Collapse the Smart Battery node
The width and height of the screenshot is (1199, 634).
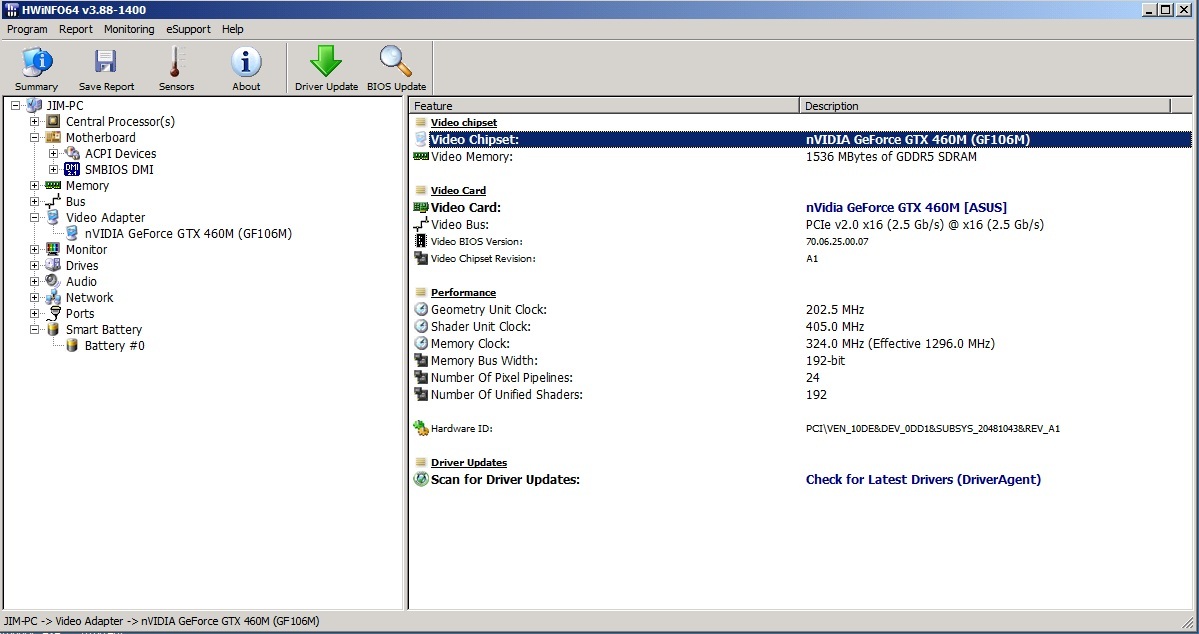coord(34,330)
